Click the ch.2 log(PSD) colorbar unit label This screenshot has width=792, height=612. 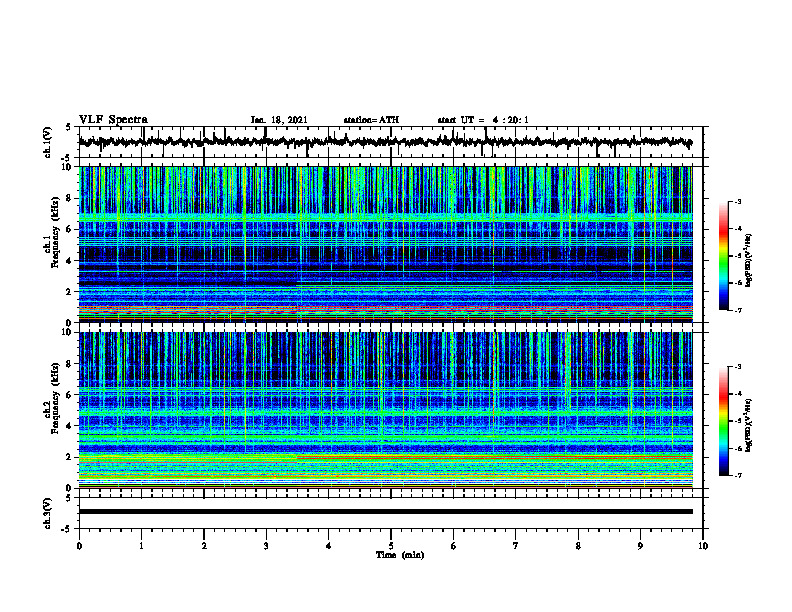click(x=749, y=425)
